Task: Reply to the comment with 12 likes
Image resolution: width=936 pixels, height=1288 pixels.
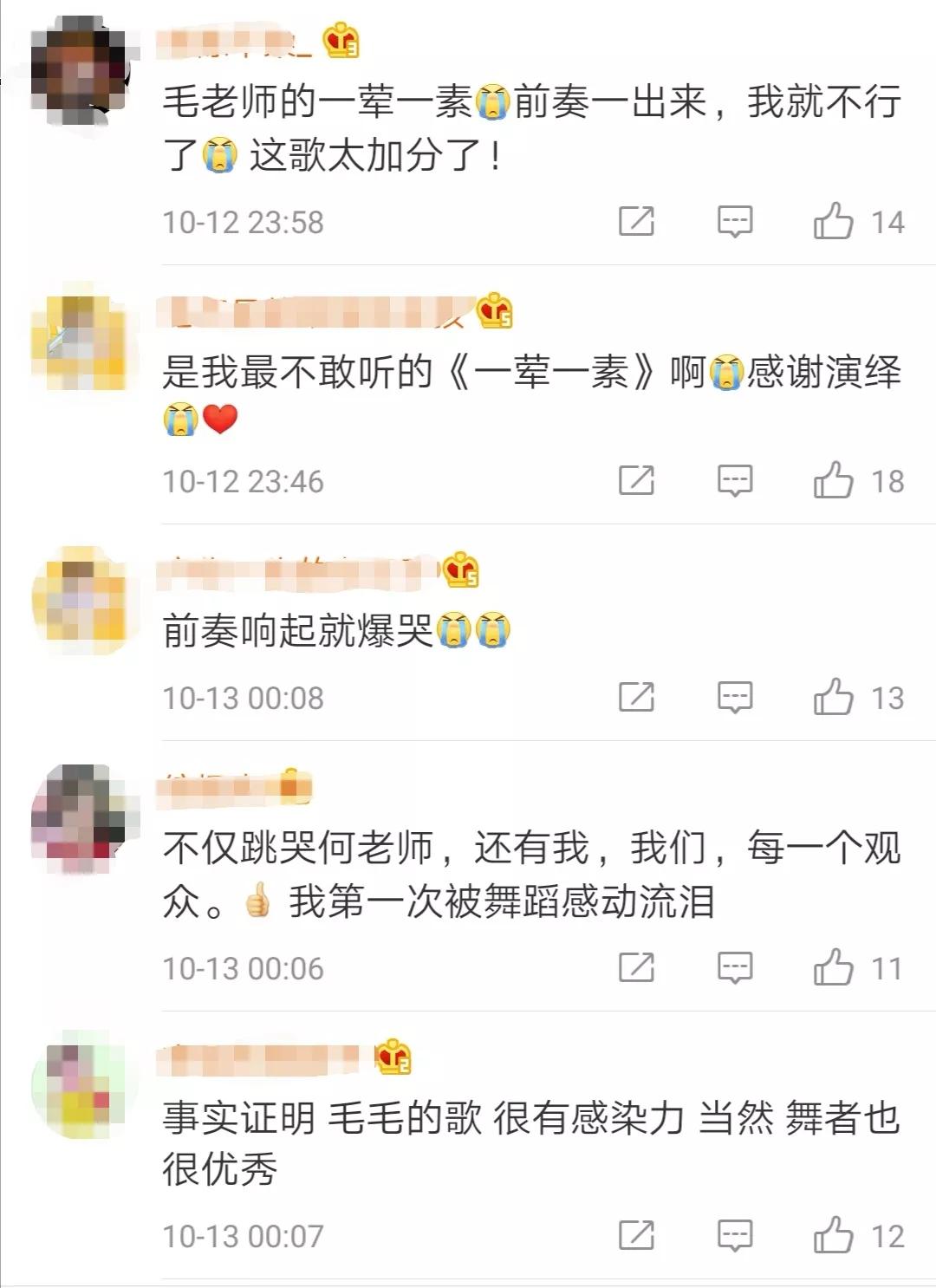Action: point(735,1235)
